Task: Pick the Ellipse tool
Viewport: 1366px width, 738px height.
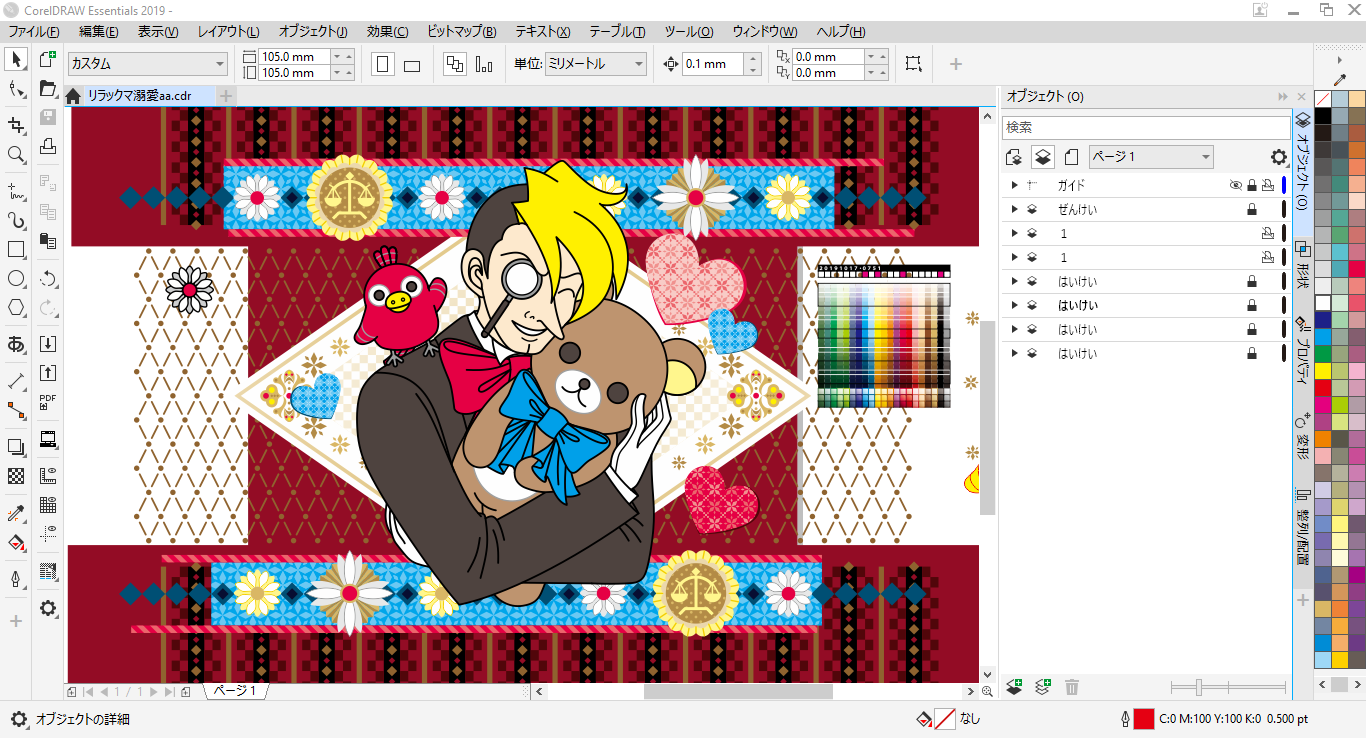Action: coord(16,278)
